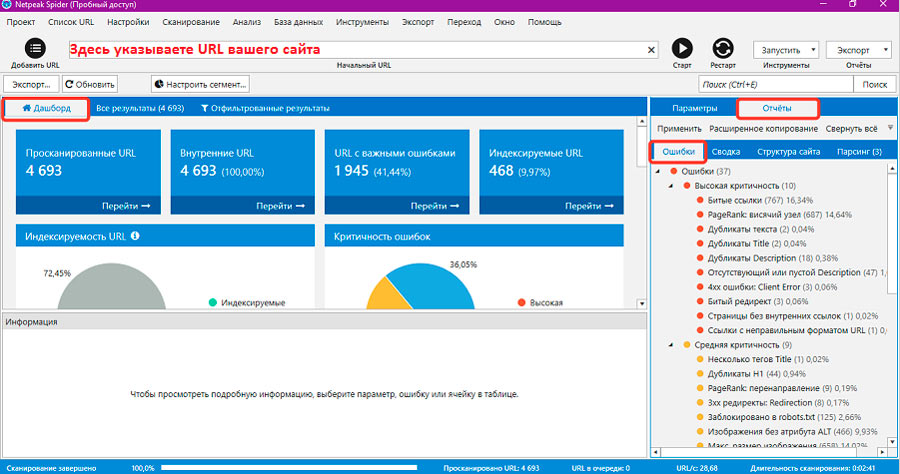This screenshot has width=900, height=474.
Task: Collapse the Высокая критичность tree group
Action: 671,186
